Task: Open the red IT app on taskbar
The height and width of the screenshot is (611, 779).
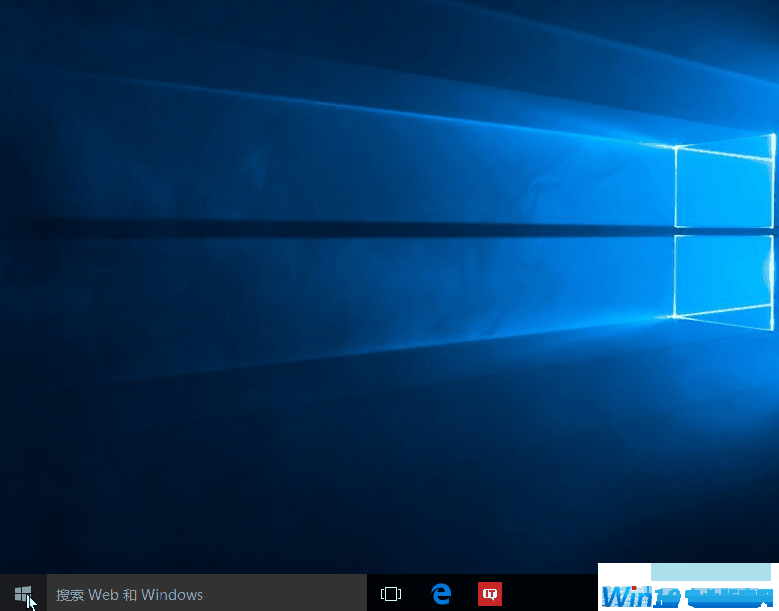Action: click(x=490, y=594)
